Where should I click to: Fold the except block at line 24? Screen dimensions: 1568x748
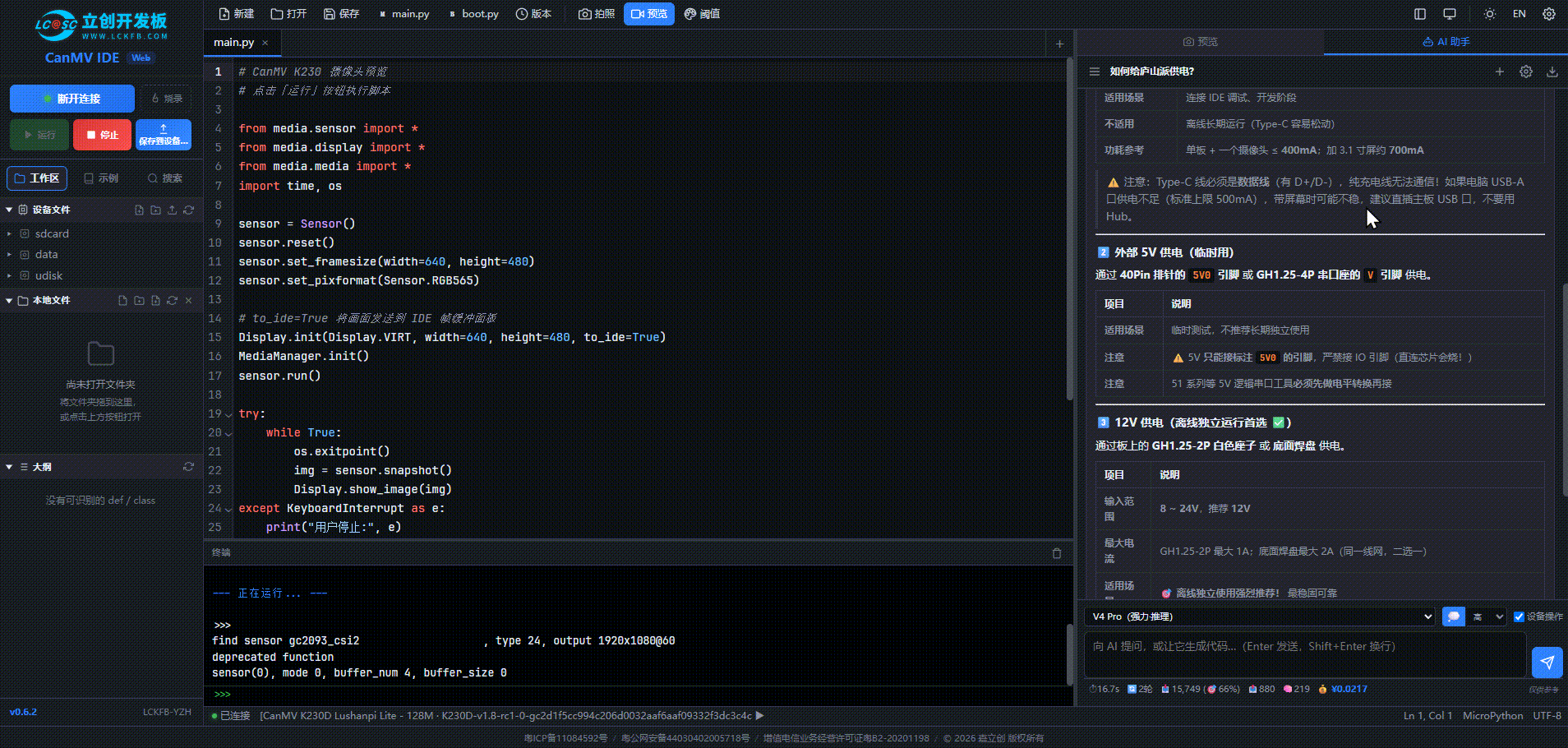pos(228,509)
